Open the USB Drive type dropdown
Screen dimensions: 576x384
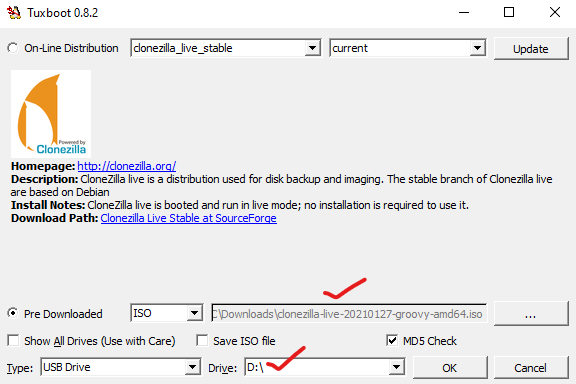click(120, 367)
